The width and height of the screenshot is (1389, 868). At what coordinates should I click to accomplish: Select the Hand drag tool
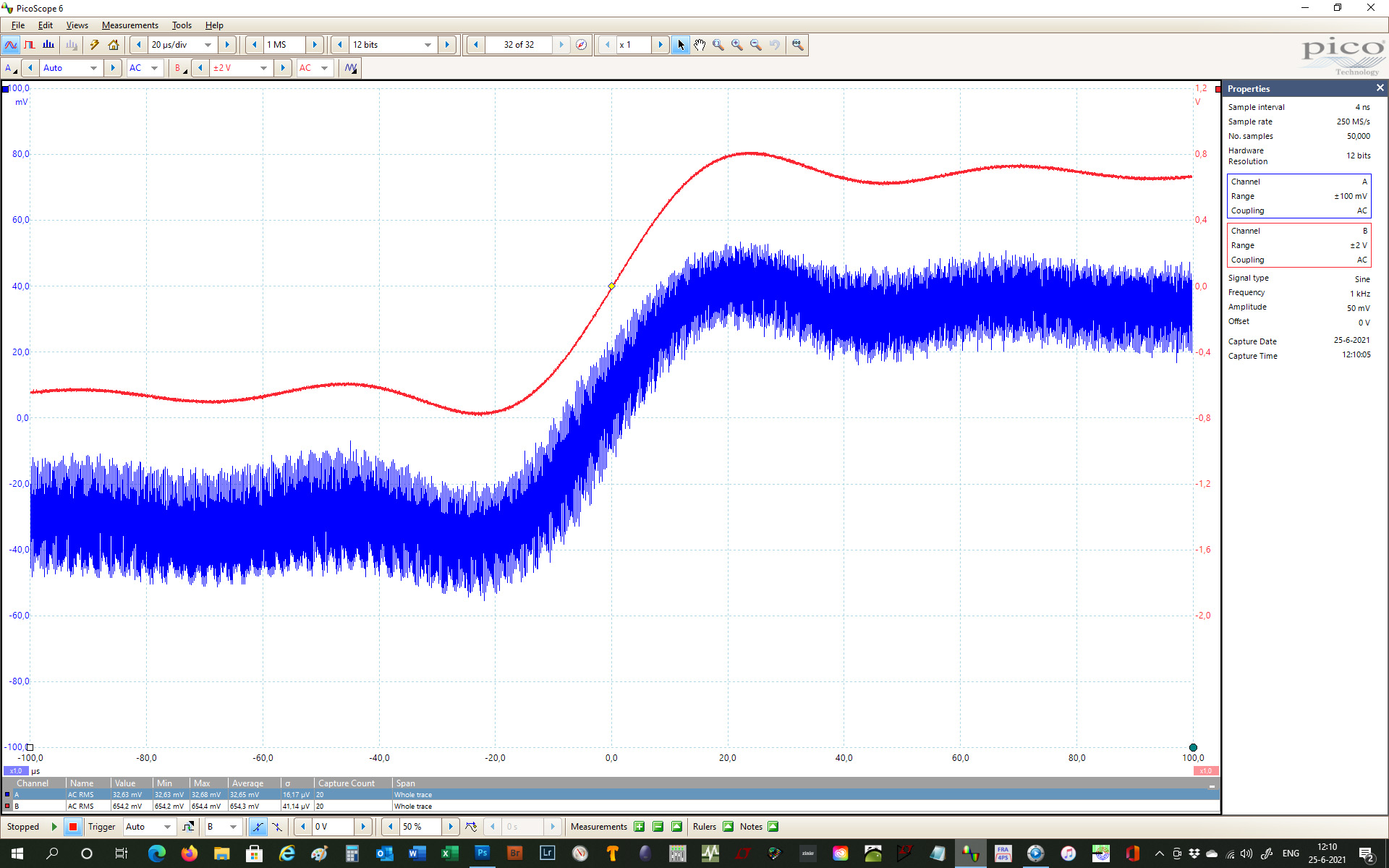click(x=700, y=45)
